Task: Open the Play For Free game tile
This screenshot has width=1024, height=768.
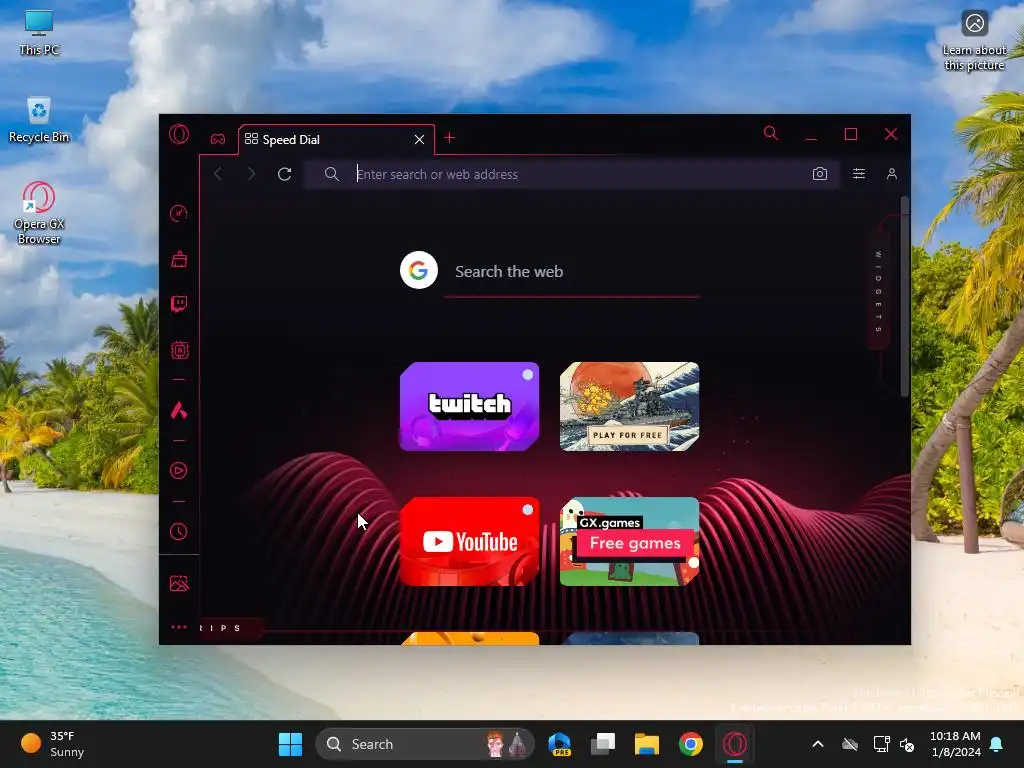Action: point(630,406)
